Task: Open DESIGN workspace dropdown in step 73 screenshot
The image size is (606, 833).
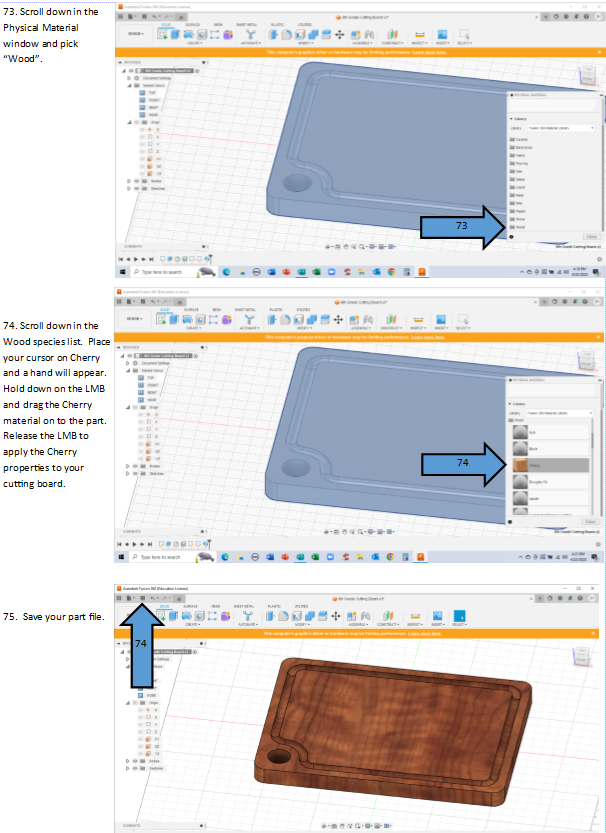Action: 135,33
